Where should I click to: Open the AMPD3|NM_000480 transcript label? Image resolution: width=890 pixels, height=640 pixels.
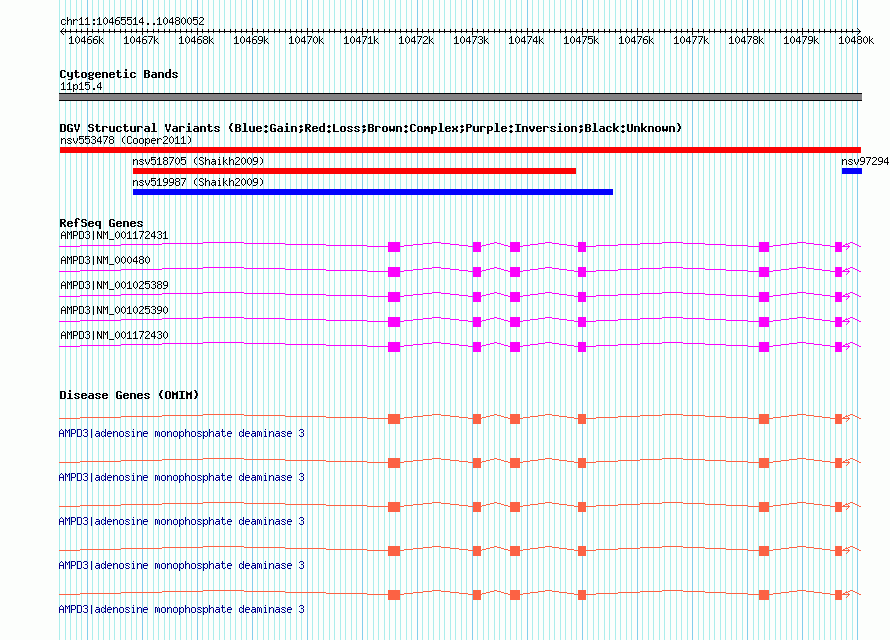pyautogui.click(x=105, y=260)
